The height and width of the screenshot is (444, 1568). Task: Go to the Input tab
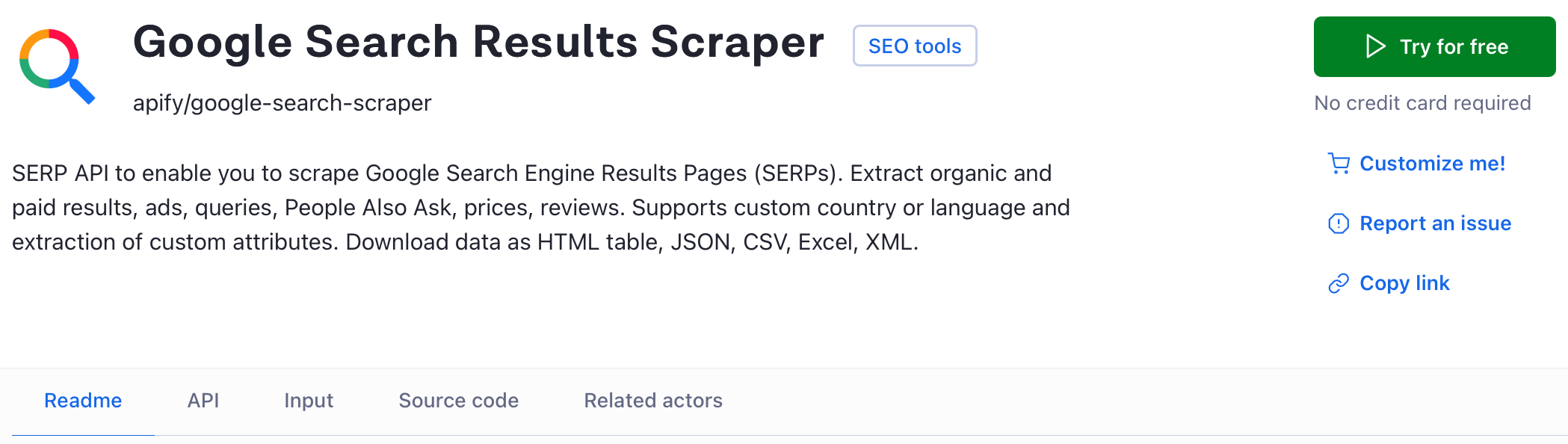coord(309,401)
